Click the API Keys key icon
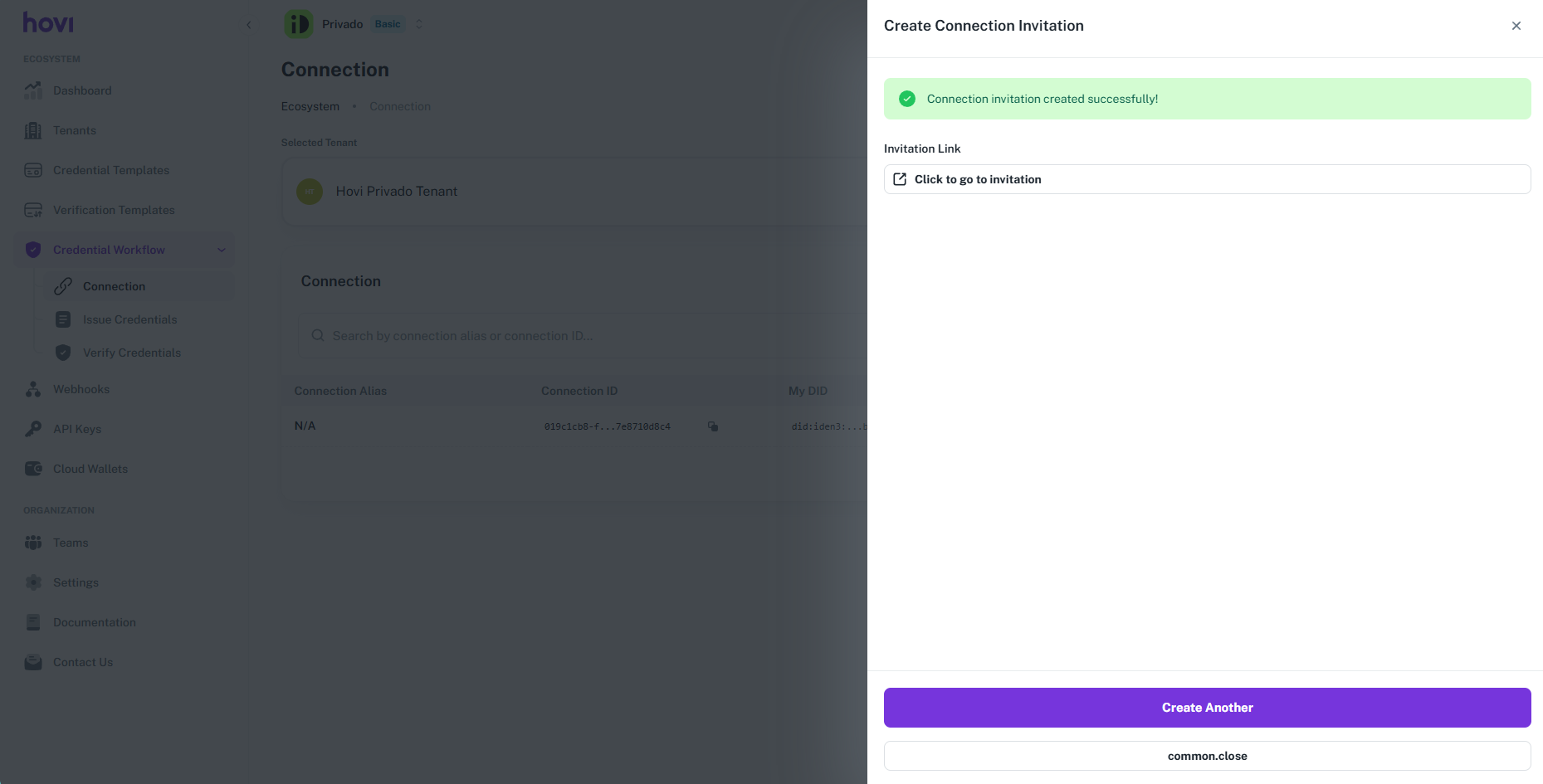Image resolution: width=1543 pixels, height=784 pixels. click(x=33, y=429)
